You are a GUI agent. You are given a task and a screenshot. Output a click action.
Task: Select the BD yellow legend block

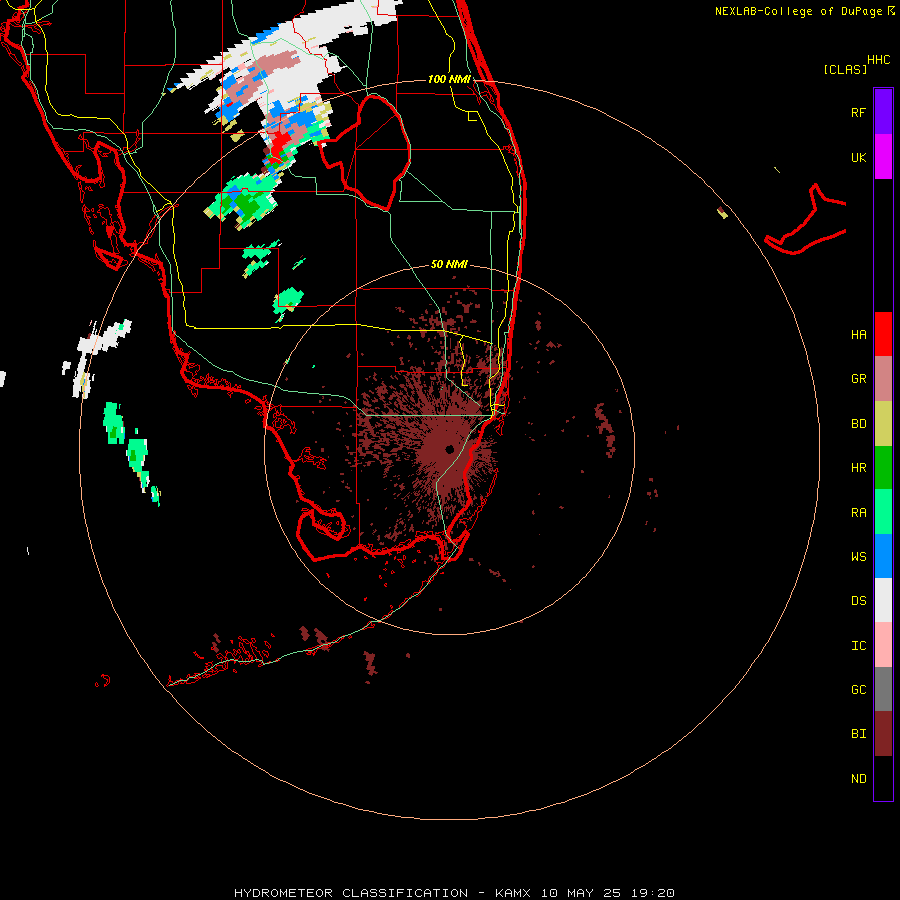[x=883, y=423]
